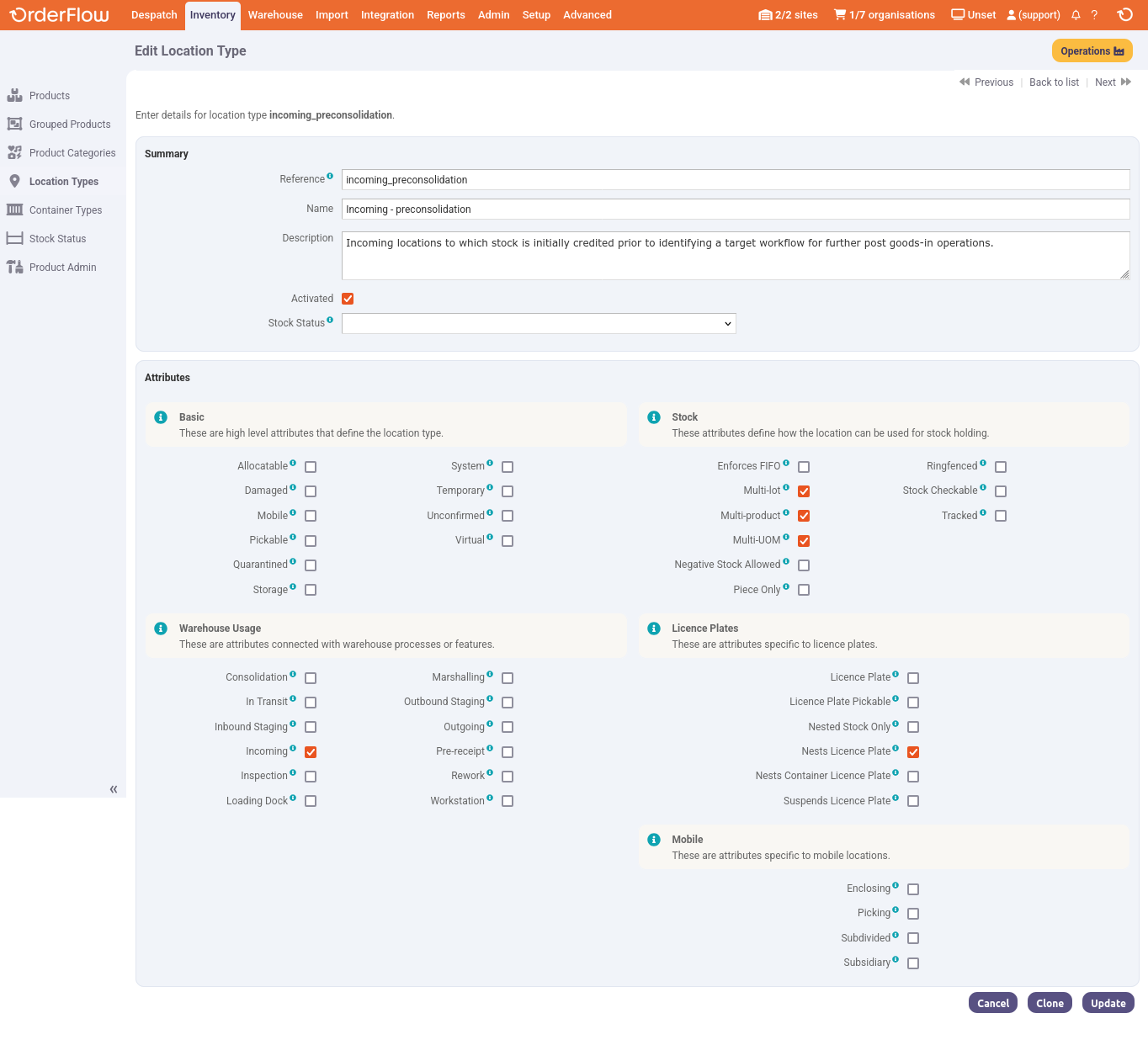Click the notifications bell icon
This screenshot has width=1148, height=1045.
click(1076, 15)
